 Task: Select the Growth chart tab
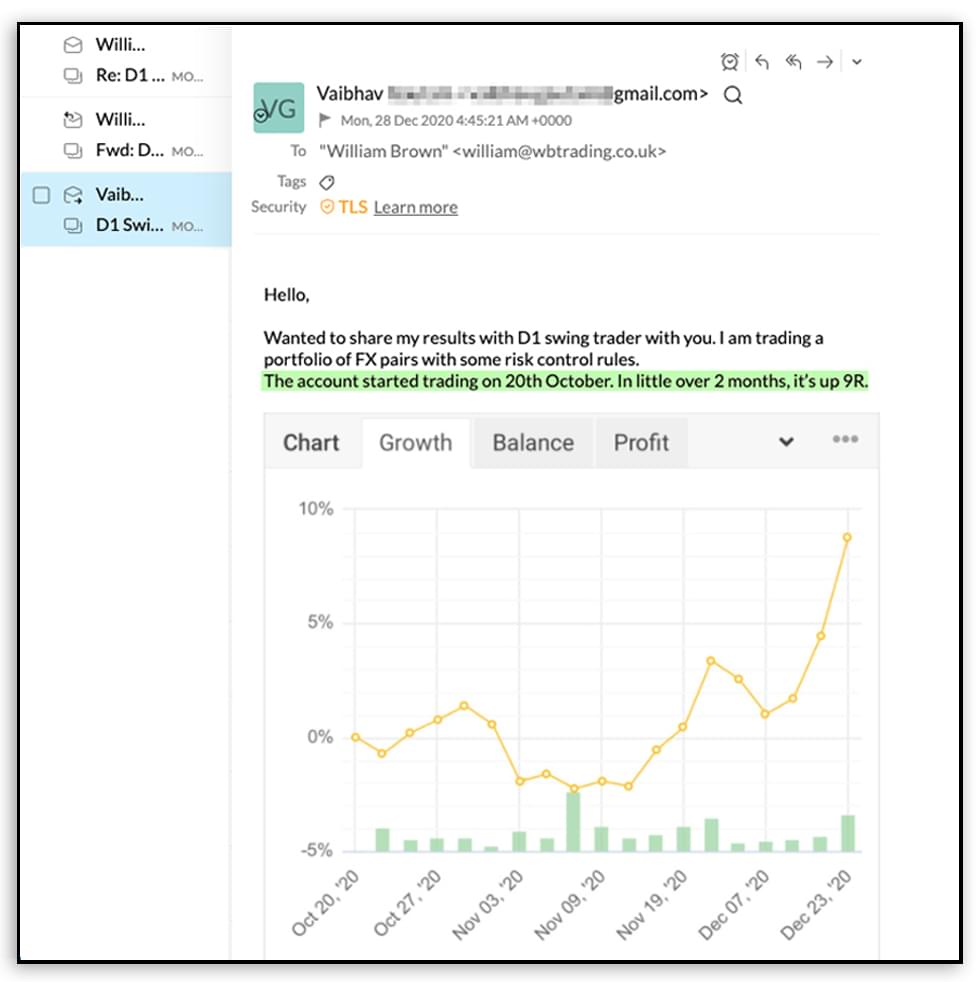[x=415, y=443]
